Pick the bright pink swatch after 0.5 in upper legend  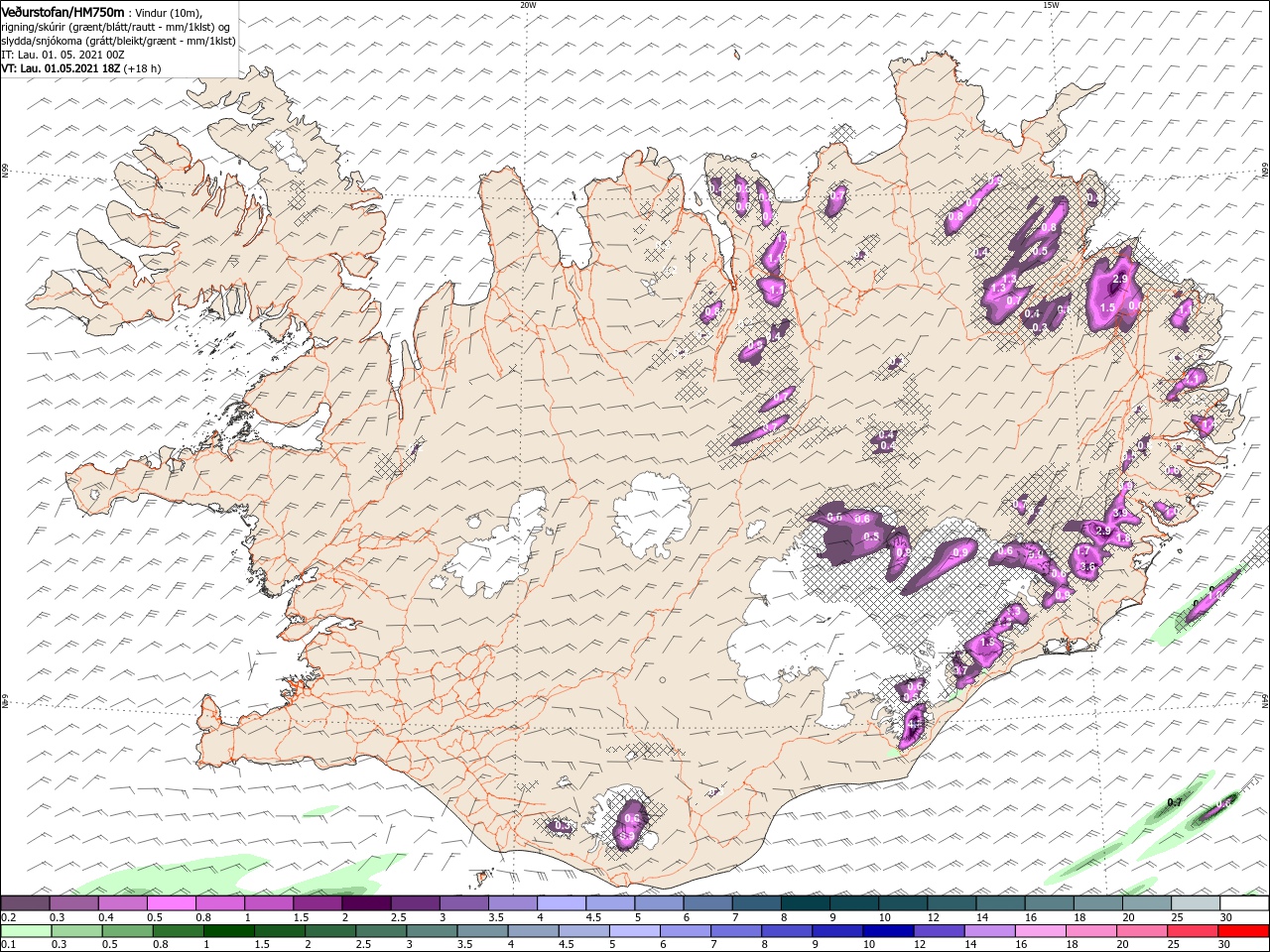(172, 903)
